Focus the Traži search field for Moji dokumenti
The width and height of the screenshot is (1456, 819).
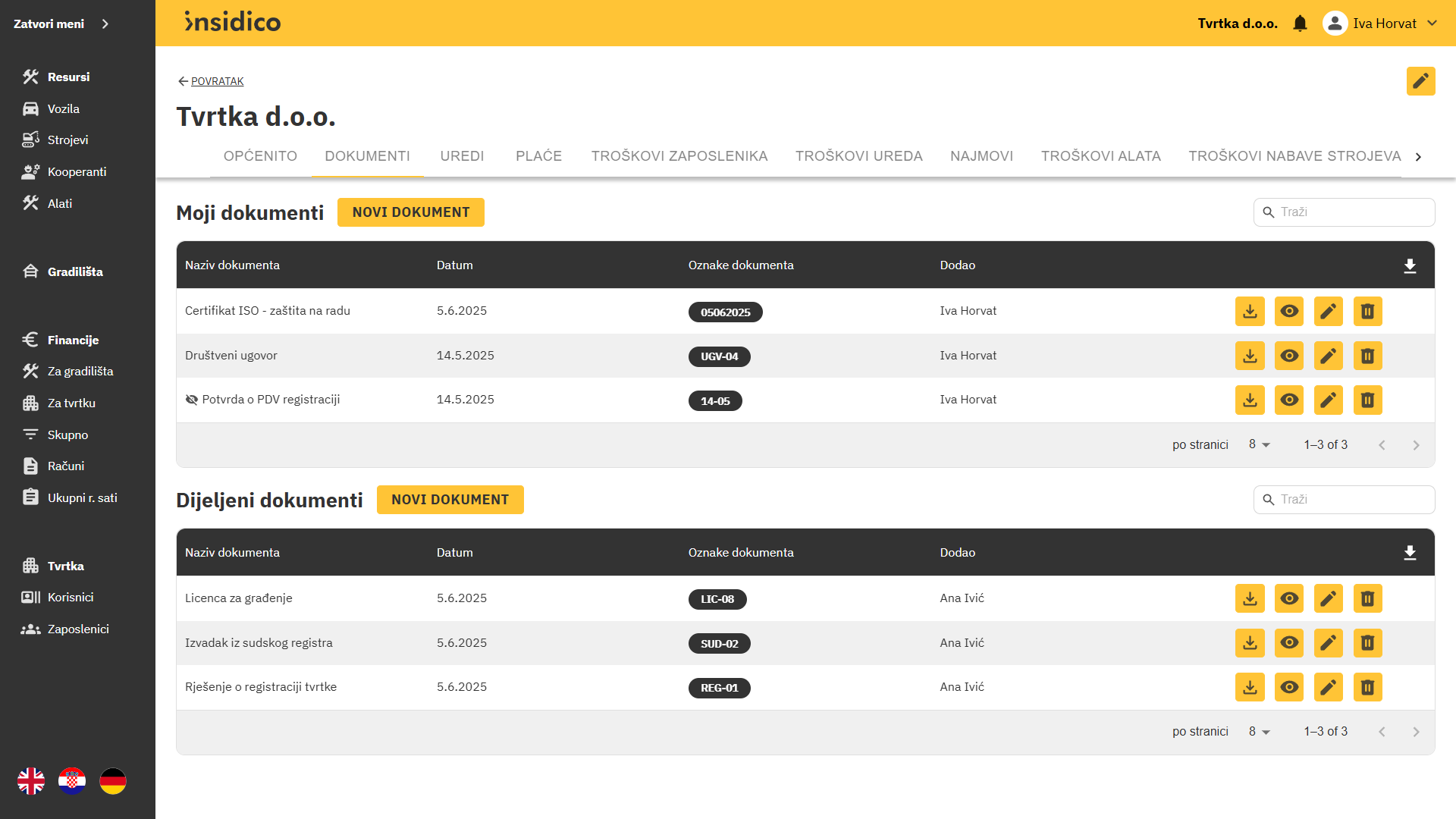point(1350,212)
